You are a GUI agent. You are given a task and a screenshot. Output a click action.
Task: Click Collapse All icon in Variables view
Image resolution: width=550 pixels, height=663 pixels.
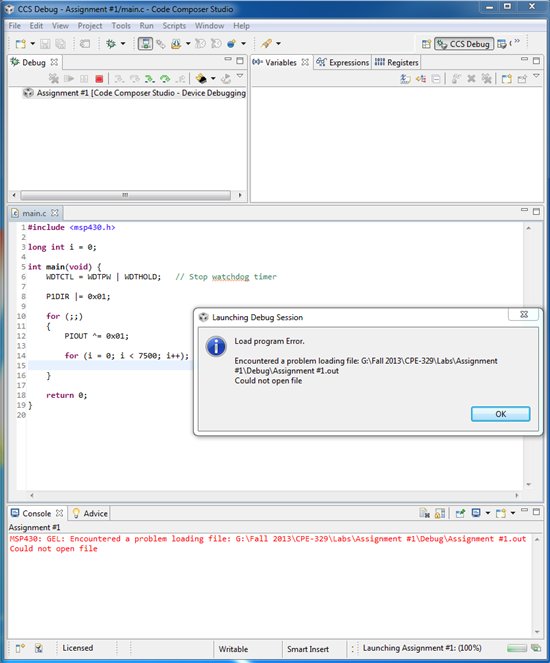coord(436,79)
